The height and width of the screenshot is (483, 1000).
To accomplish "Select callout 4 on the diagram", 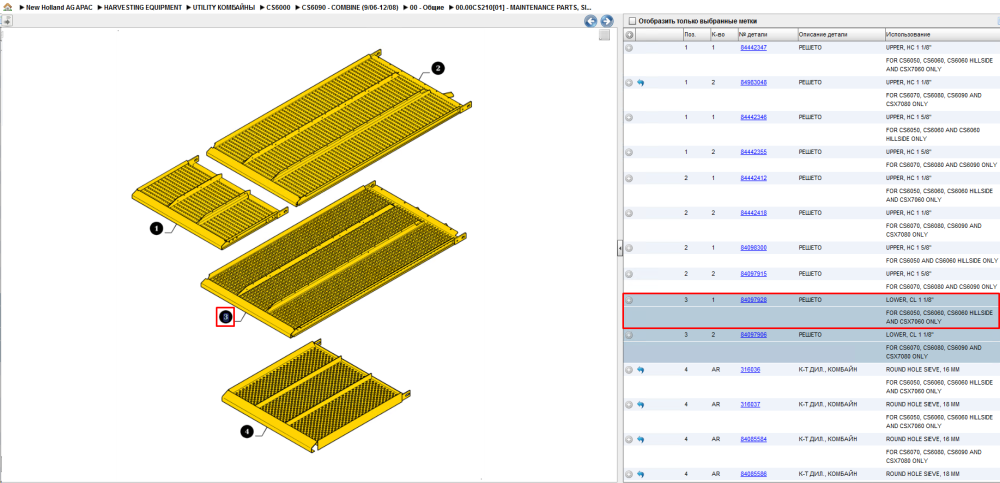I will 247,432.
